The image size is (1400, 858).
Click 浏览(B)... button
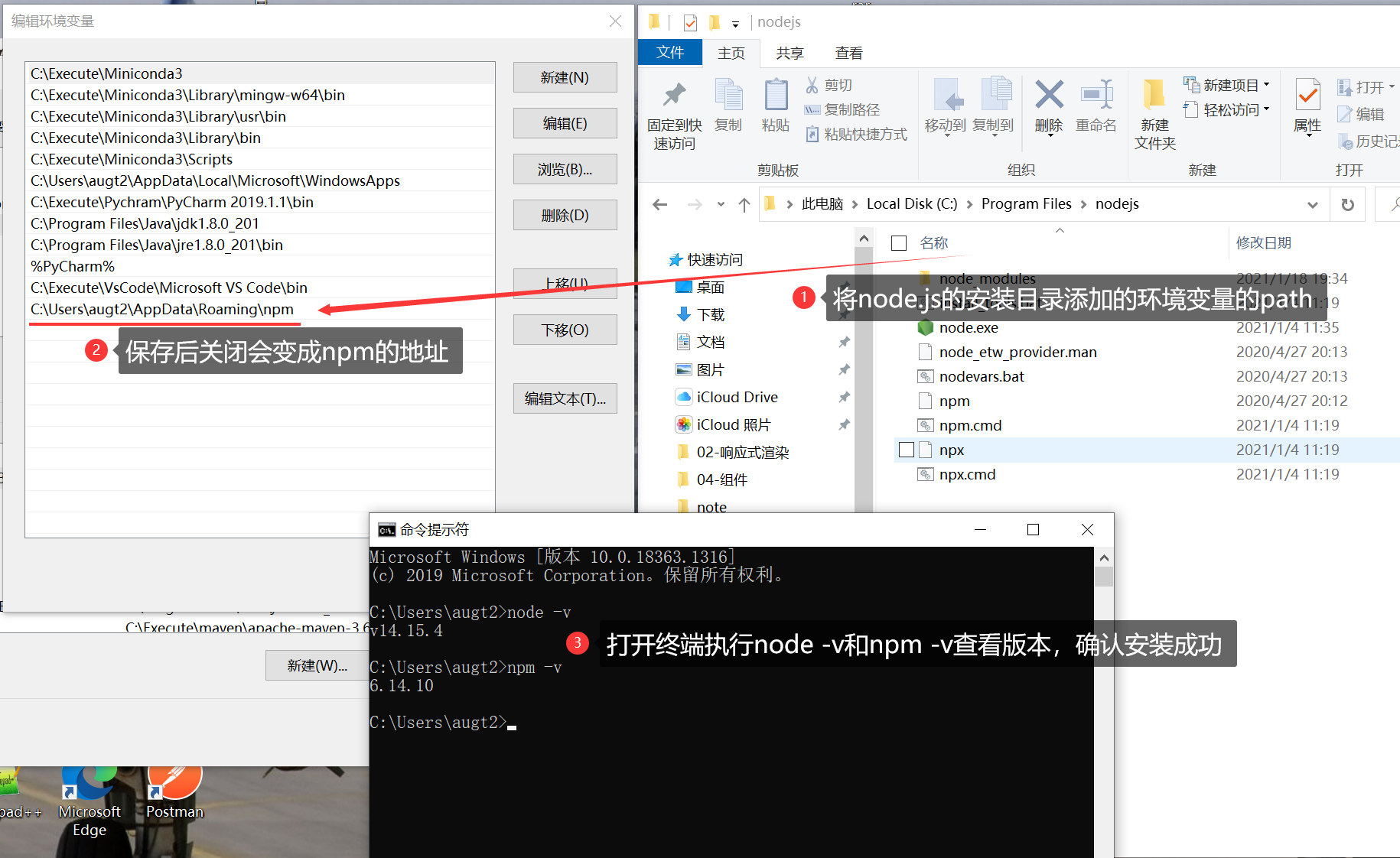pyautogui.click(x=565, y=169)
